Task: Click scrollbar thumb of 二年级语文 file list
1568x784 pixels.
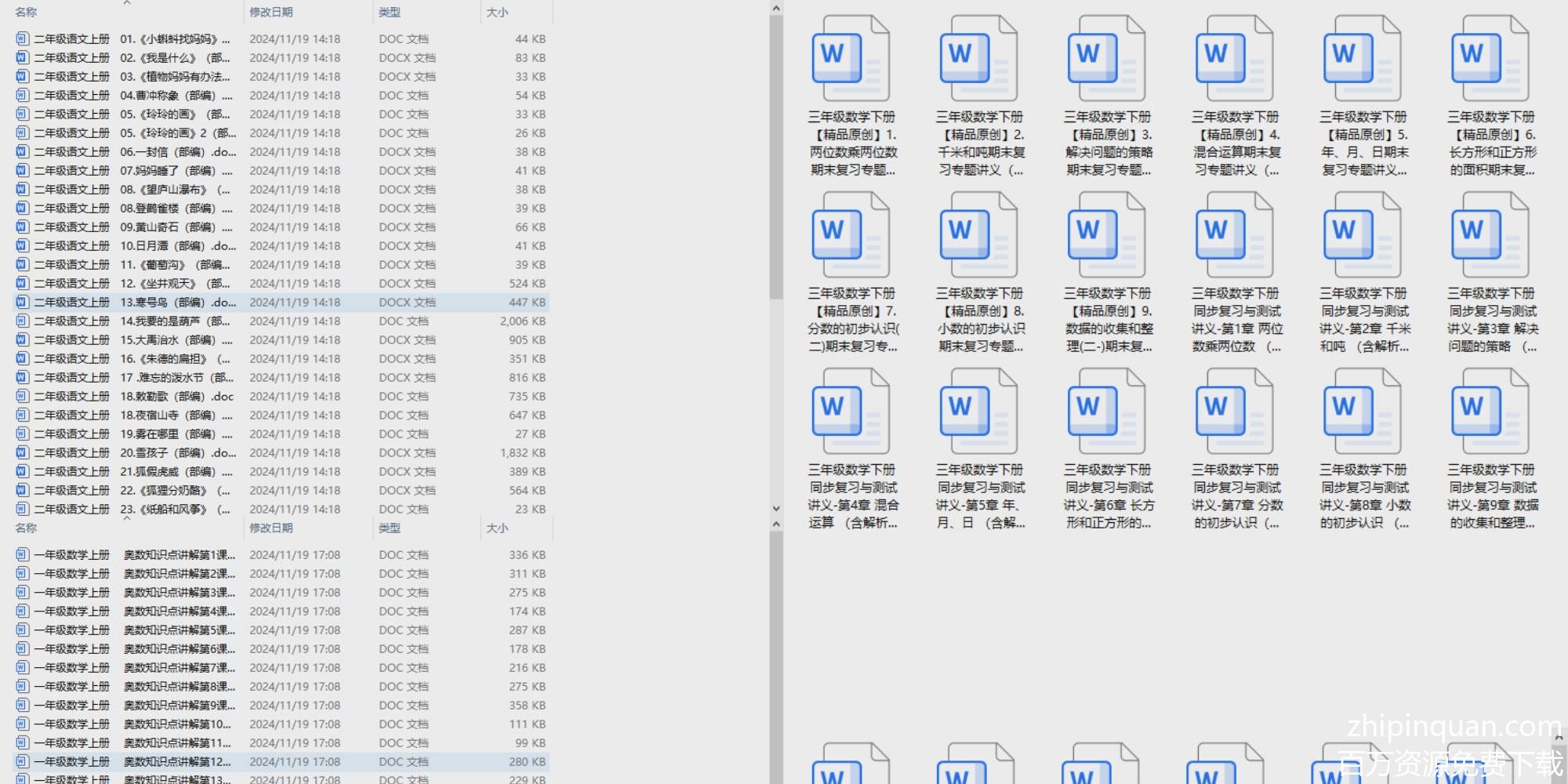Action: coord(775,157)
